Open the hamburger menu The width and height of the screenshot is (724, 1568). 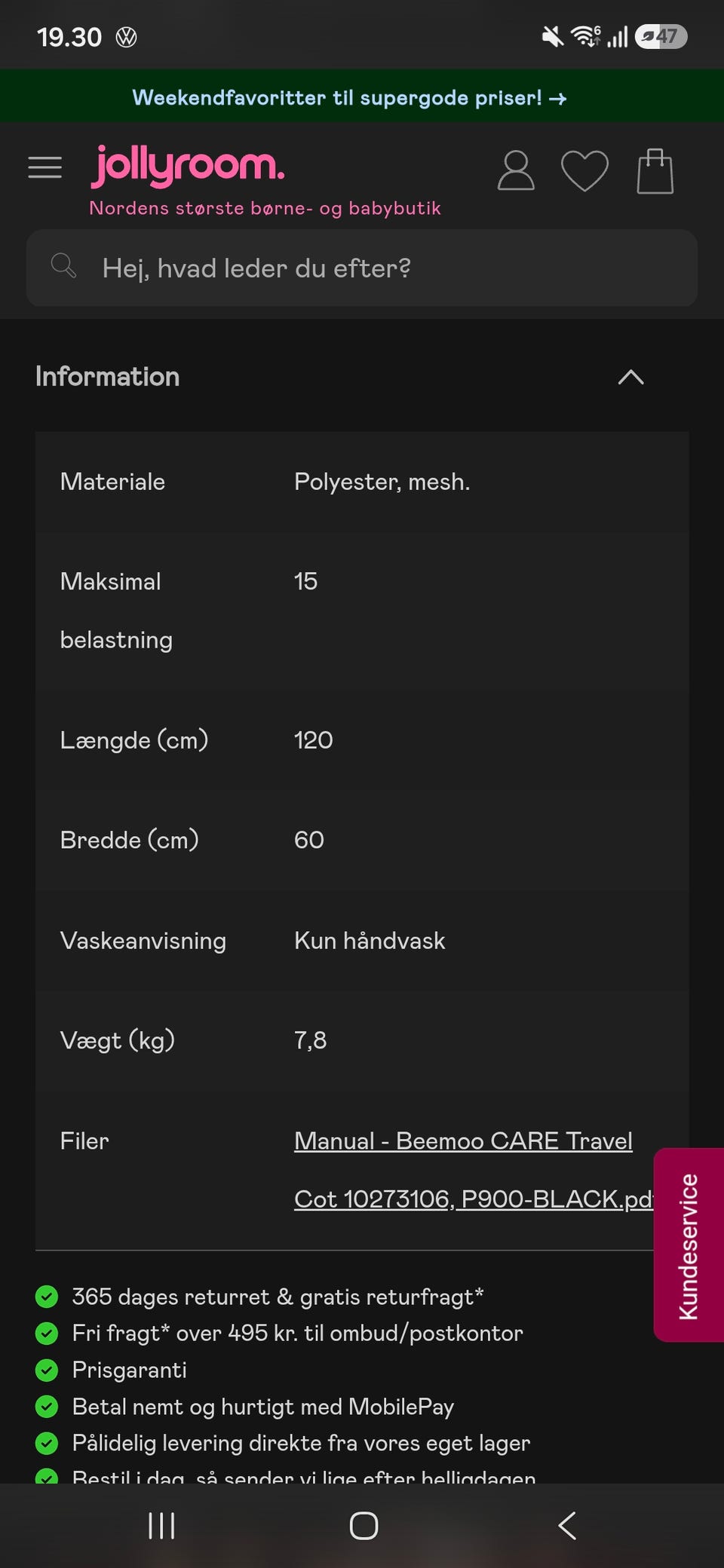coord(44,167)
